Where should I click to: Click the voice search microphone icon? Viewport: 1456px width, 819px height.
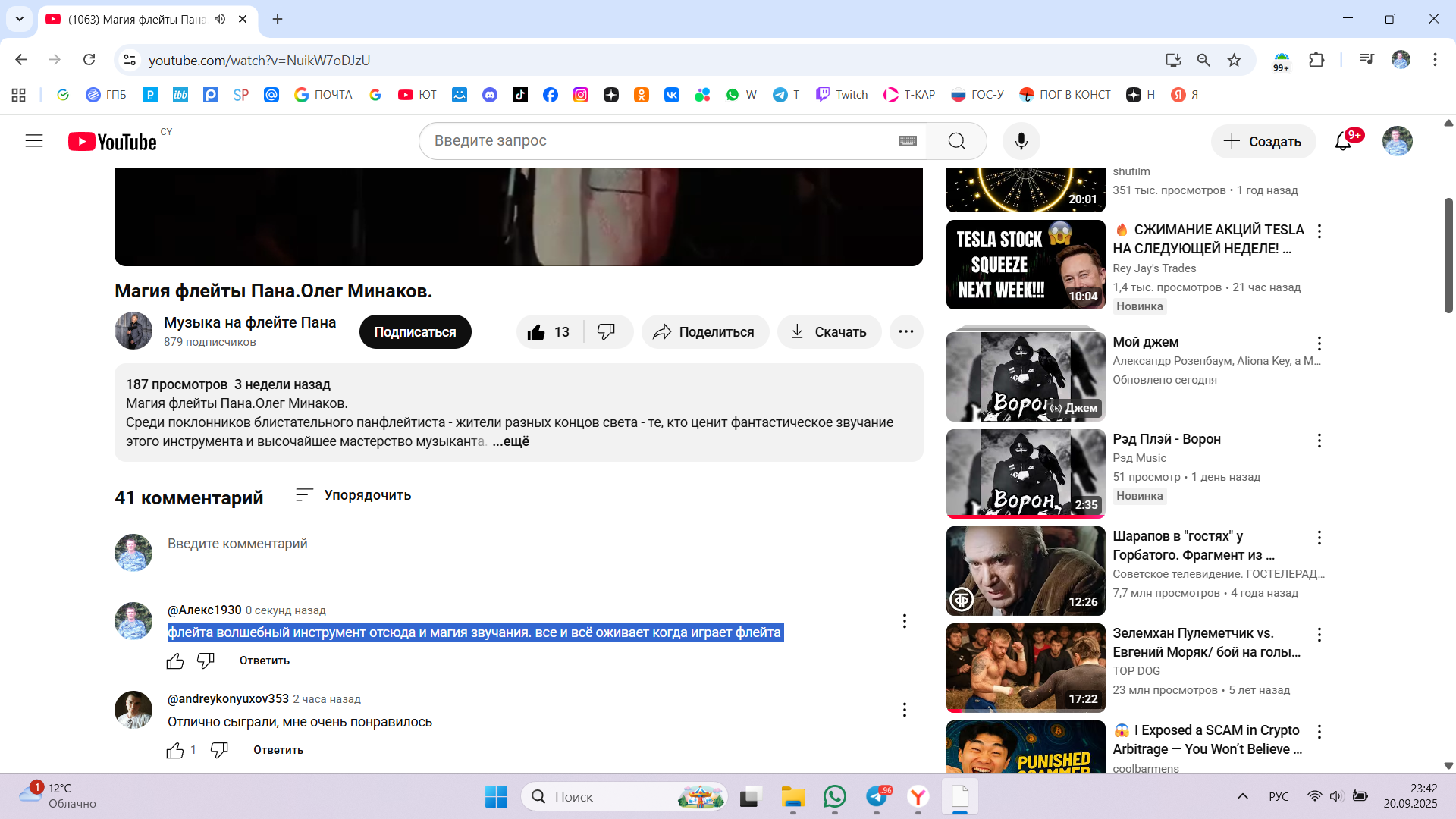coord(1021,141)
